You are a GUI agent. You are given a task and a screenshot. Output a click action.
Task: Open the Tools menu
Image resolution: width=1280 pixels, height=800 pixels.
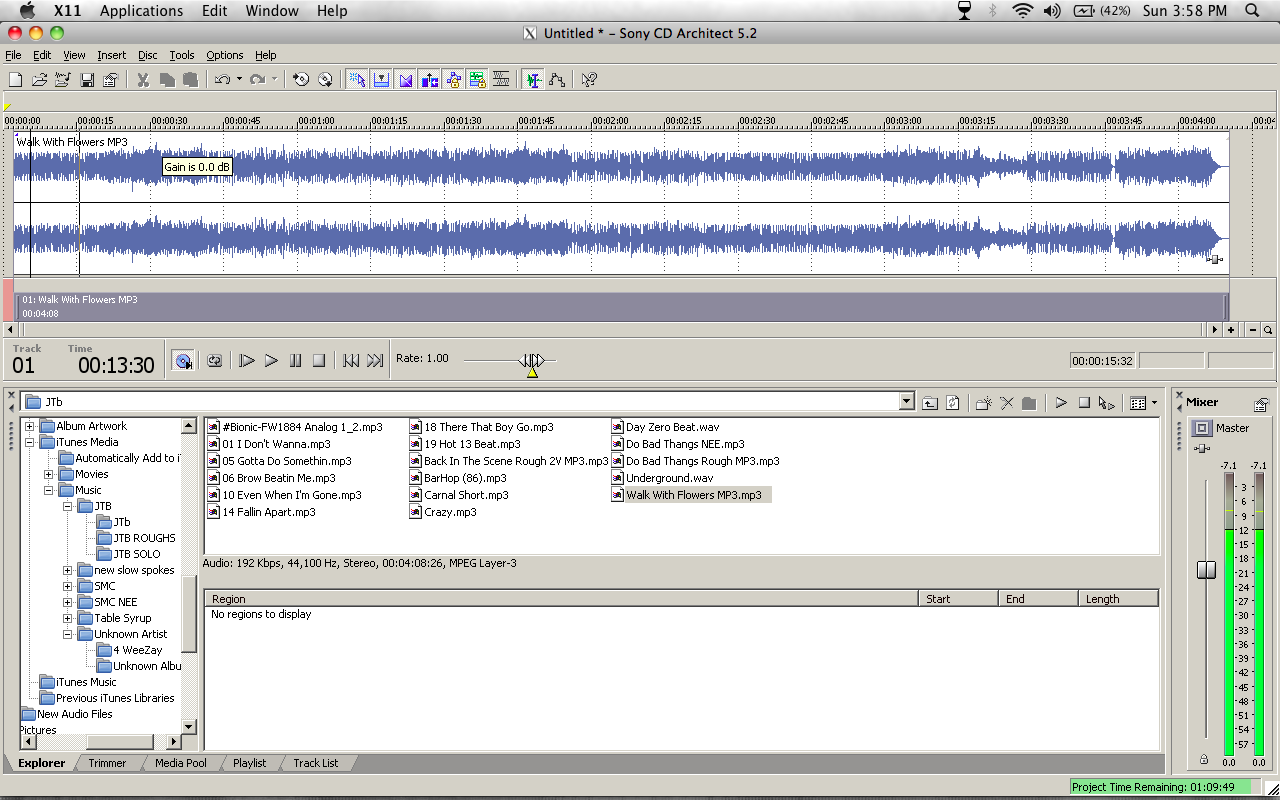point(181,55)
